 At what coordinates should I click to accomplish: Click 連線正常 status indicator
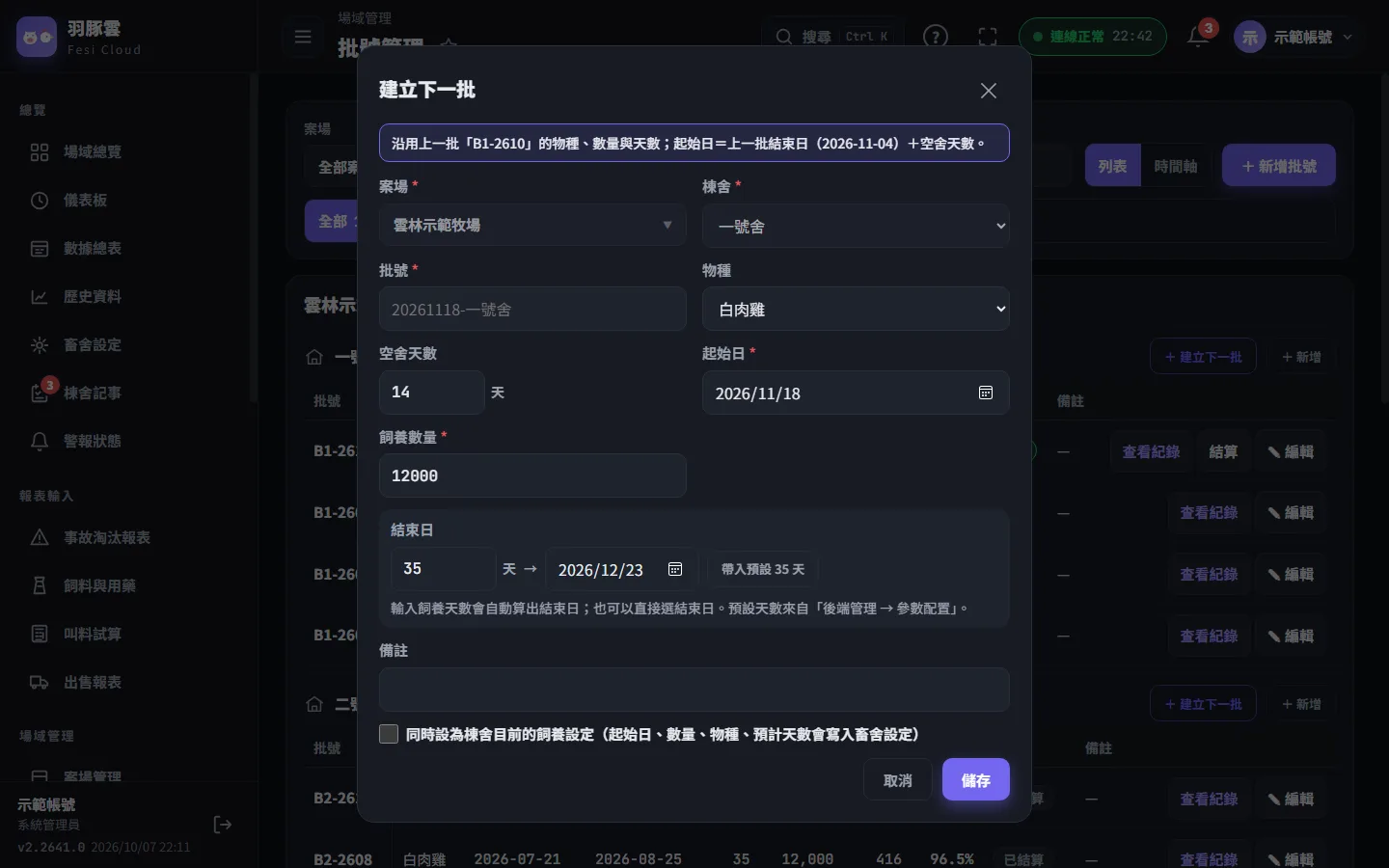tap(1093, 37)
